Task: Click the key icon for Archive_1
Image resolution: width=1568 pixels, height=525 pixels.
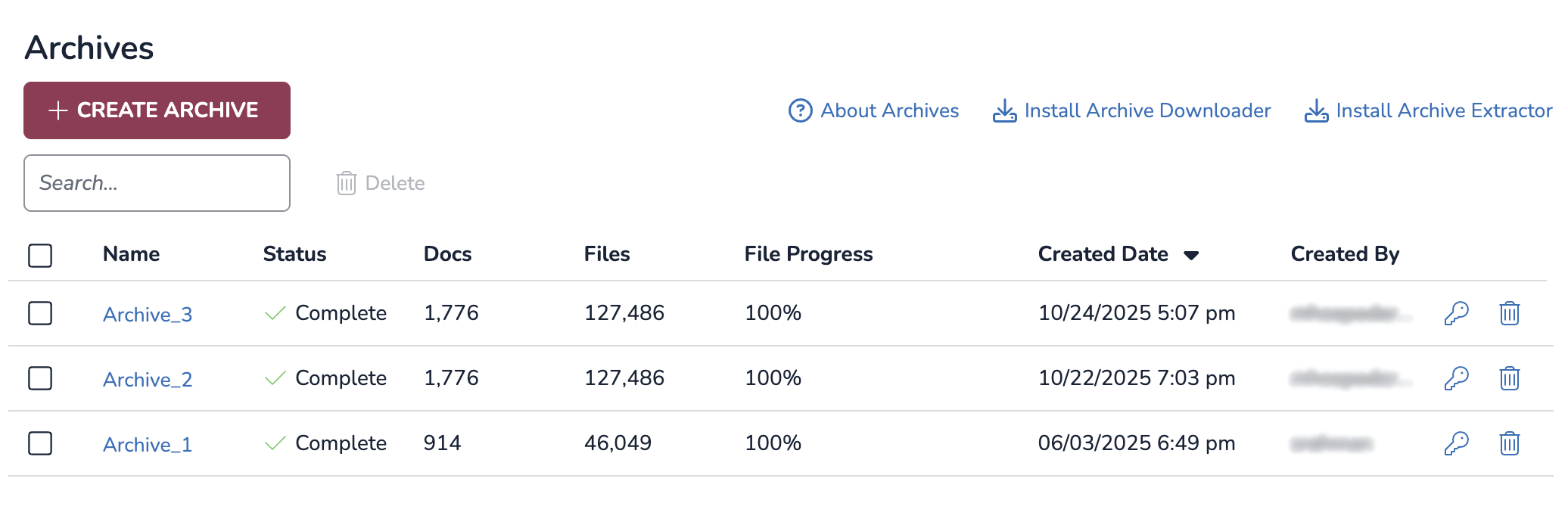Action: pyautogui.click(x=1456, y=443)
